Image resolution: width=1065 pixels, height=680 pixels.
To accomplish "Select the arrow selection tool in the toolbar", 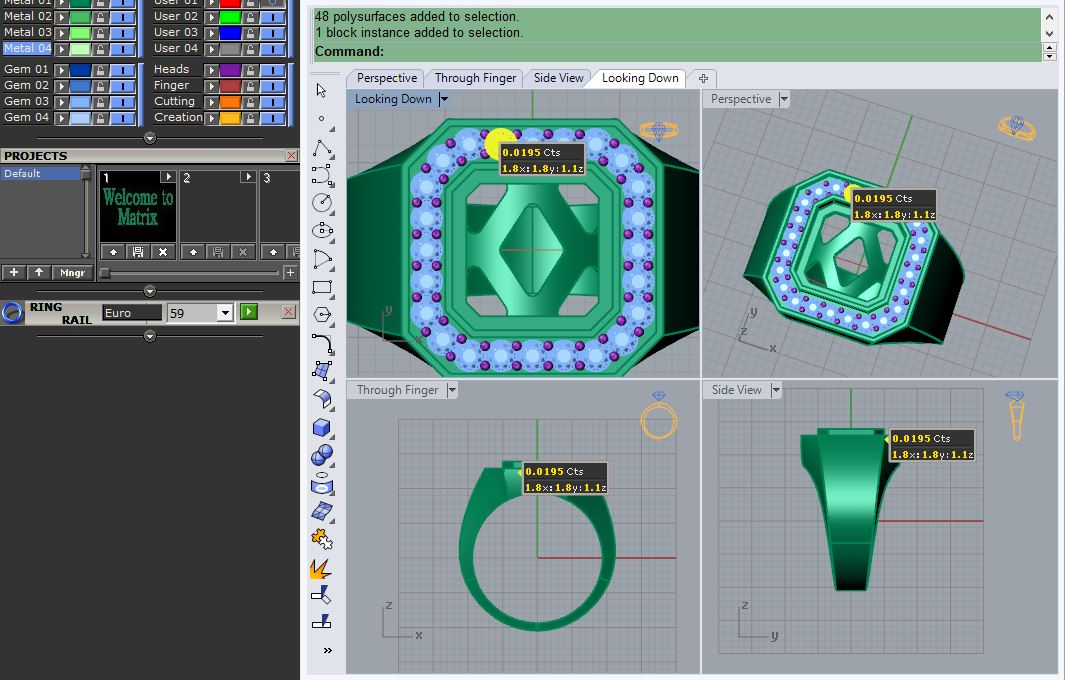I will (x=322, y=90).
